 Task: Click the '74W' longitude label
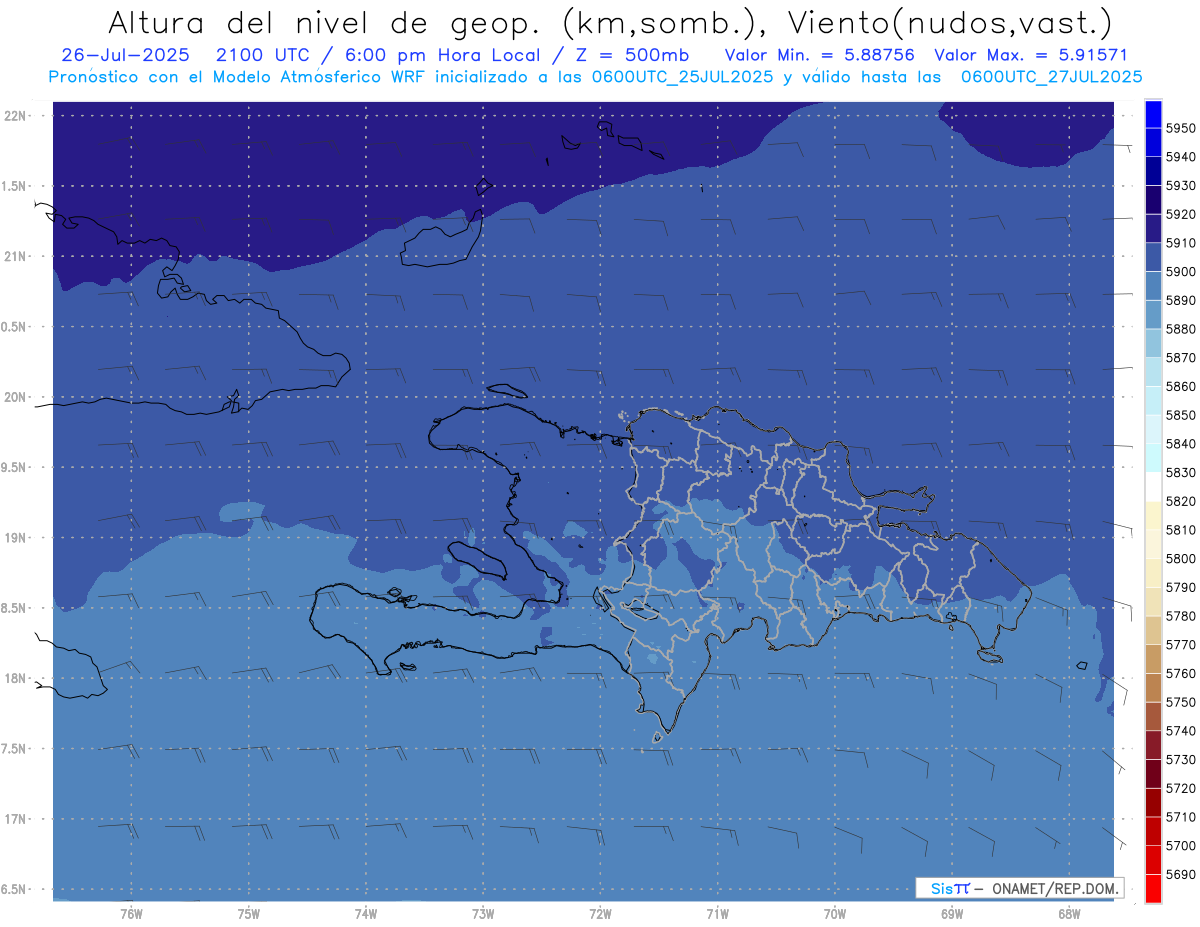pos(365,914)
